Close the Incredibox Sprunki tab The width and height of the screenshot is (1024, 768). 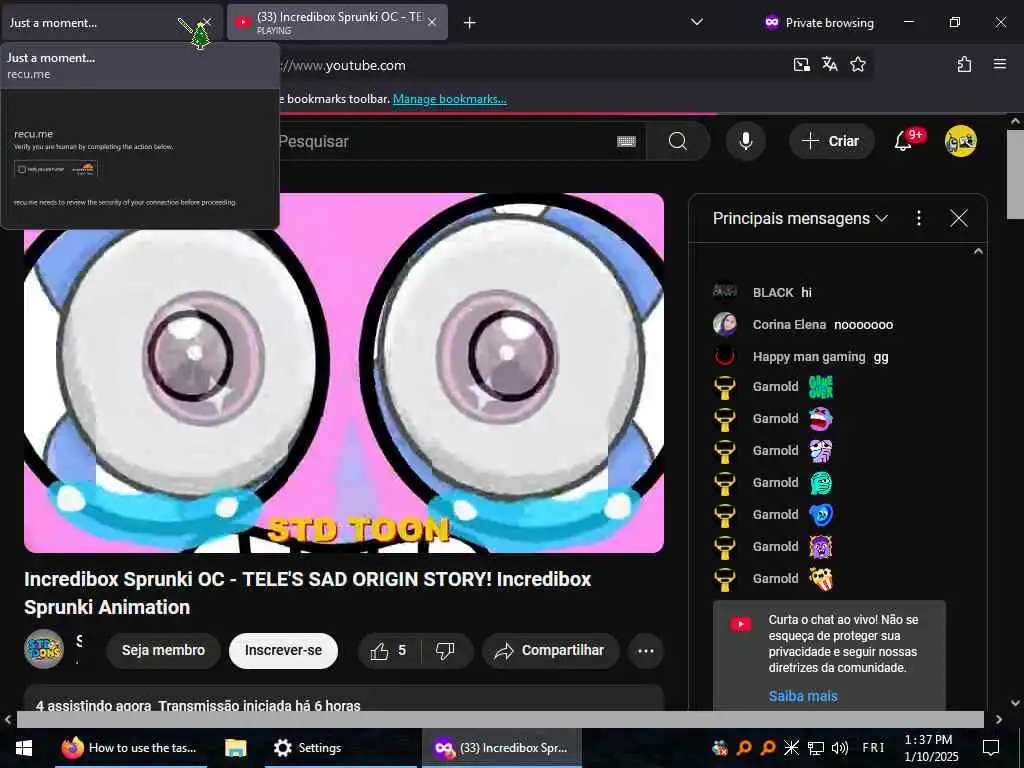pos(432,23)
